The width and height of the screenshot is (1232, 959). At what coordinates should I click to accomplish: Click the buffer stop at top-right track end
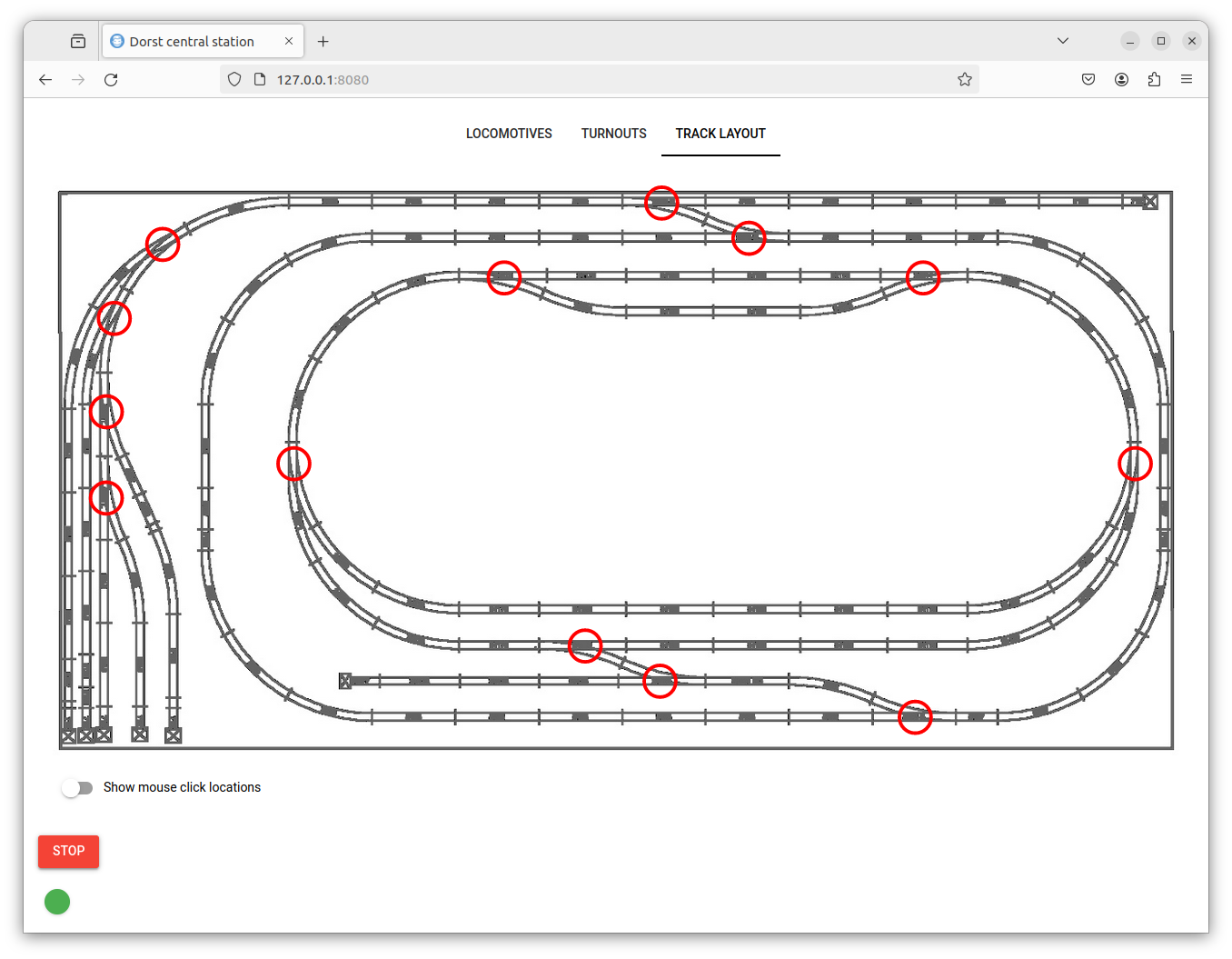coord(1150,202)
